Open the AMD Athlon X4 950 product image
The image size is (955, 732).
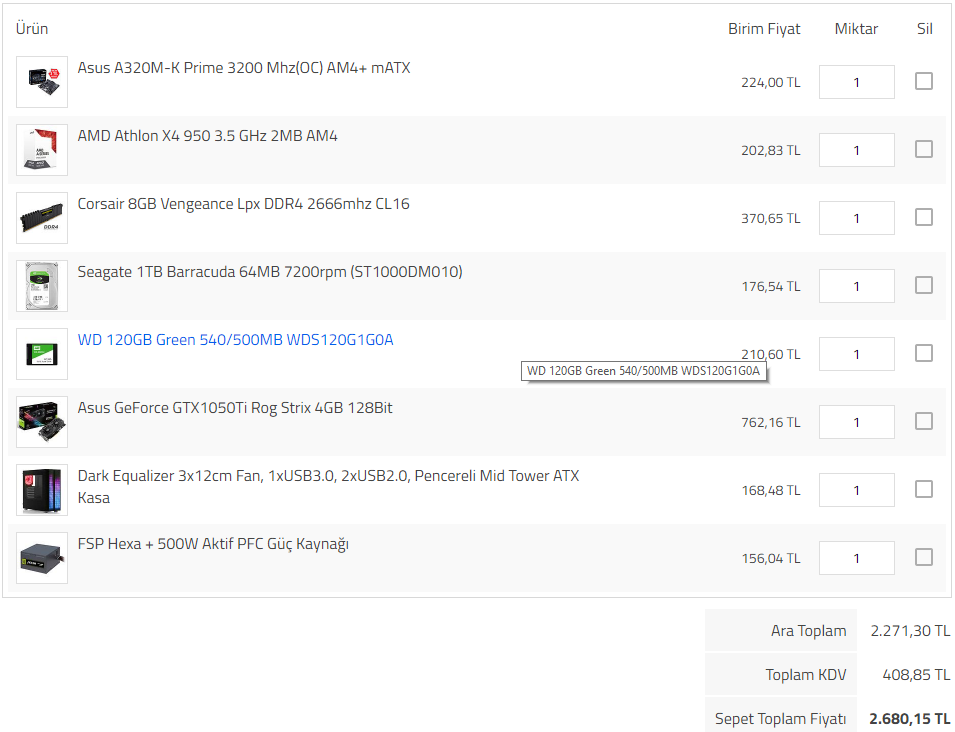tap(42, 150)
